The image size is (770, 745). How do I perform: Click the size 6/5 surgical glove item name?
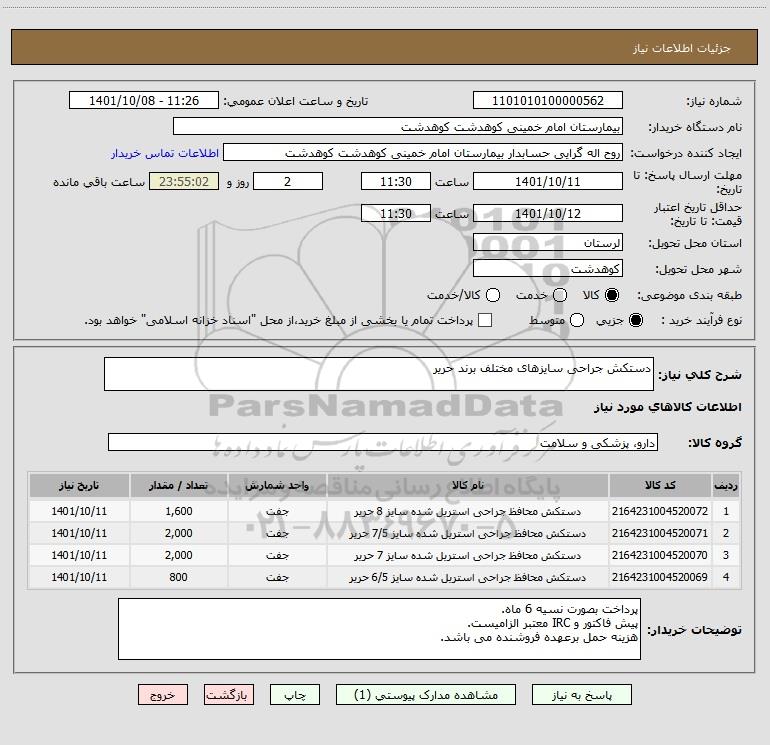point(468,578)
